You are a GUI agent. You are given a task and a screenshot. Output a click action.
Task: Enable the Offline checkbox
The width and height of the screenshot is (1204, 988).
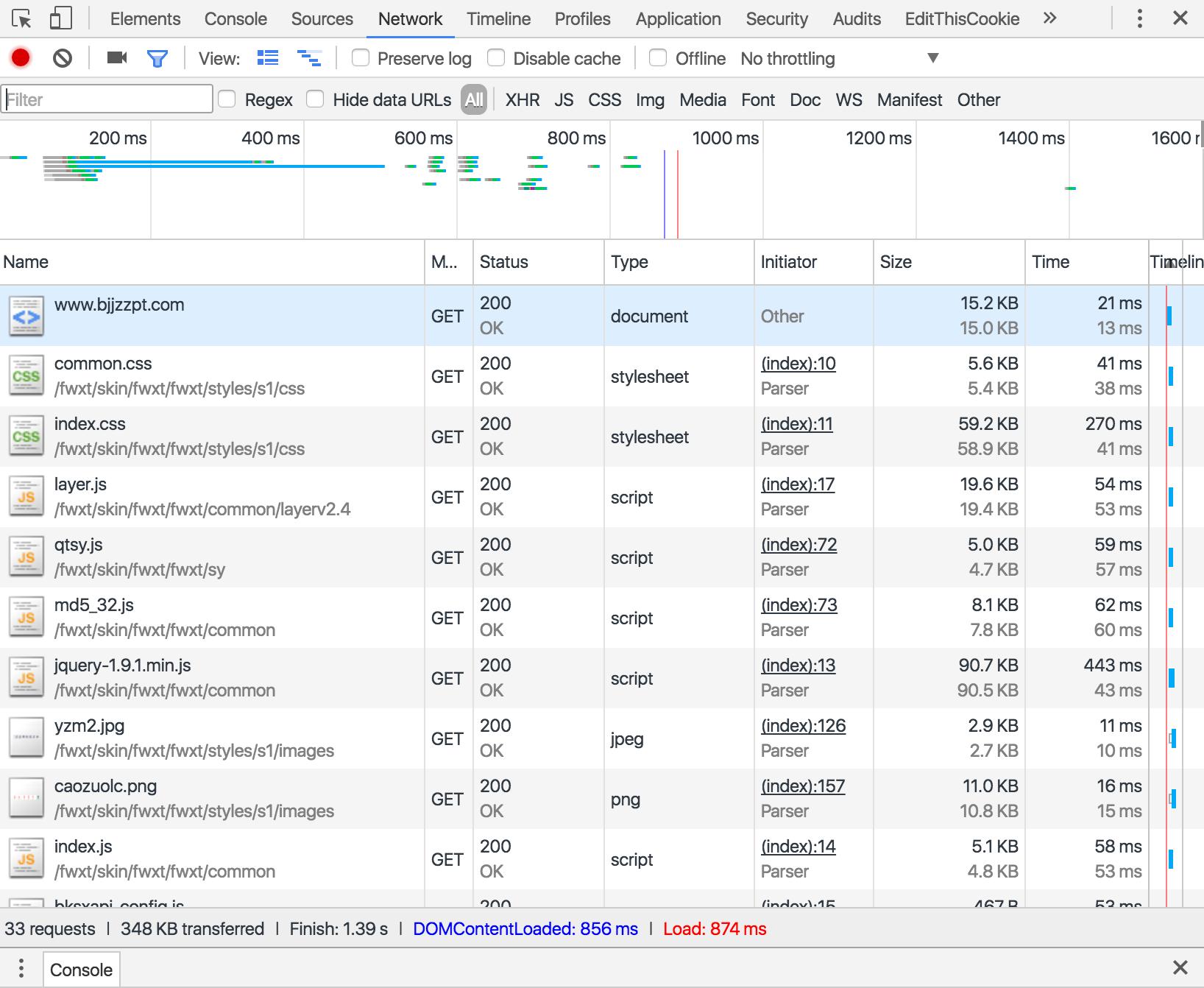pyautogui.click(x=658, y=57)
